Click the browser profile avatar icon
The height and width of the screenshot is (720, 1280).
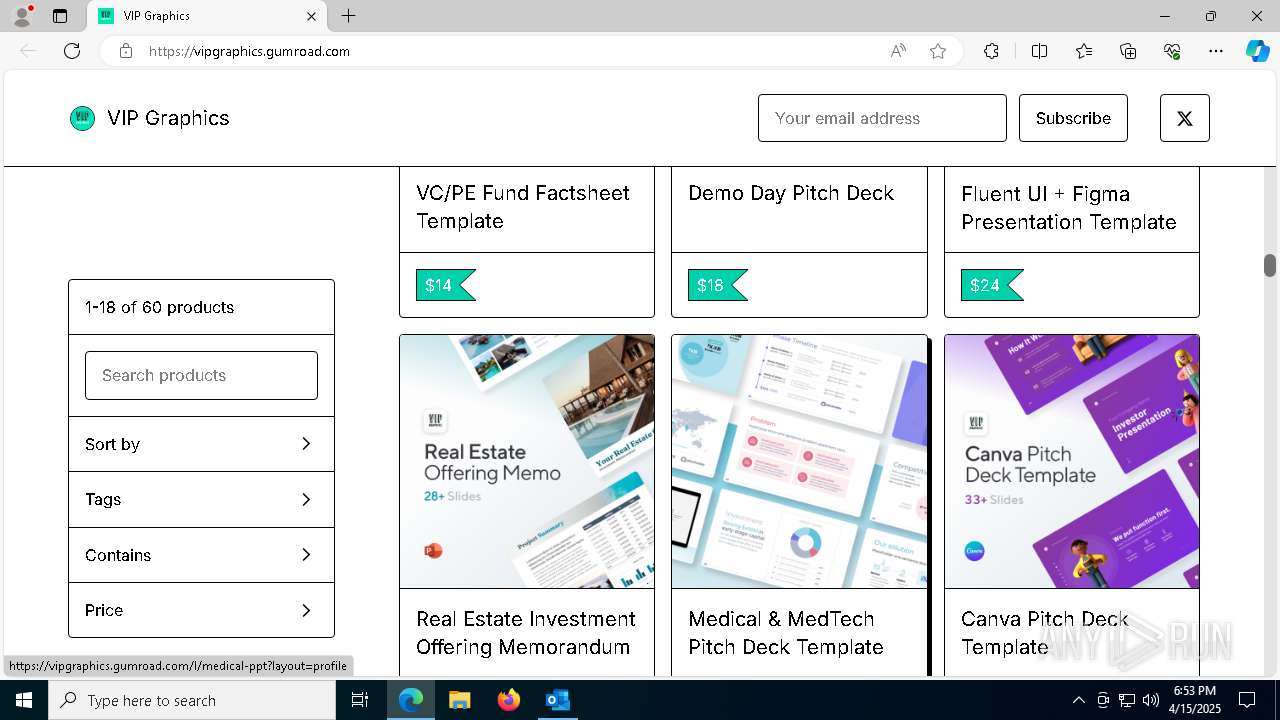[x=21, y=16]
